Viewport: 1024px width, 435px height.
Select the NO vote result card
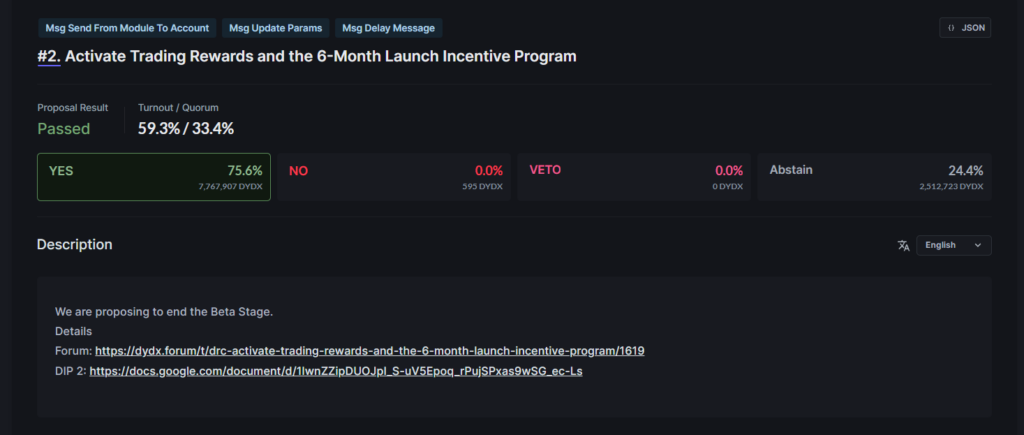pos(394,177)
